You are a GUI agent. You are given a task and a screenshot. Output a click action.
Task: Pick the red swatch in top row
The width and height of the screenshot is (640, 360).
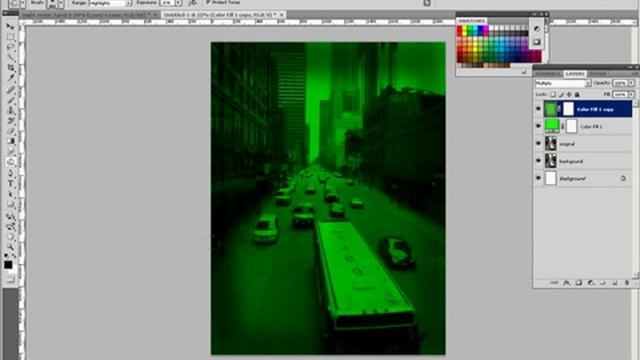460,29
